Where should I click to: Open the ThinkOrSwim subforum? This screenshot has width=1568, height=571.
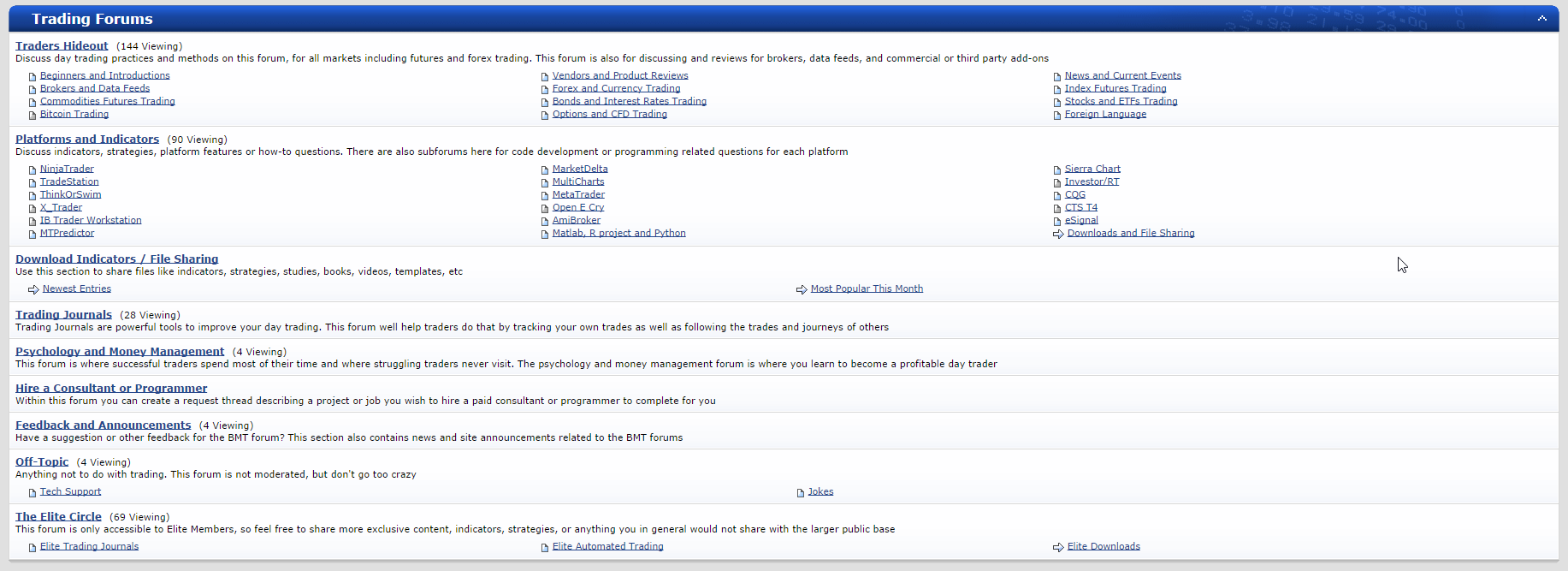[70, 194]
